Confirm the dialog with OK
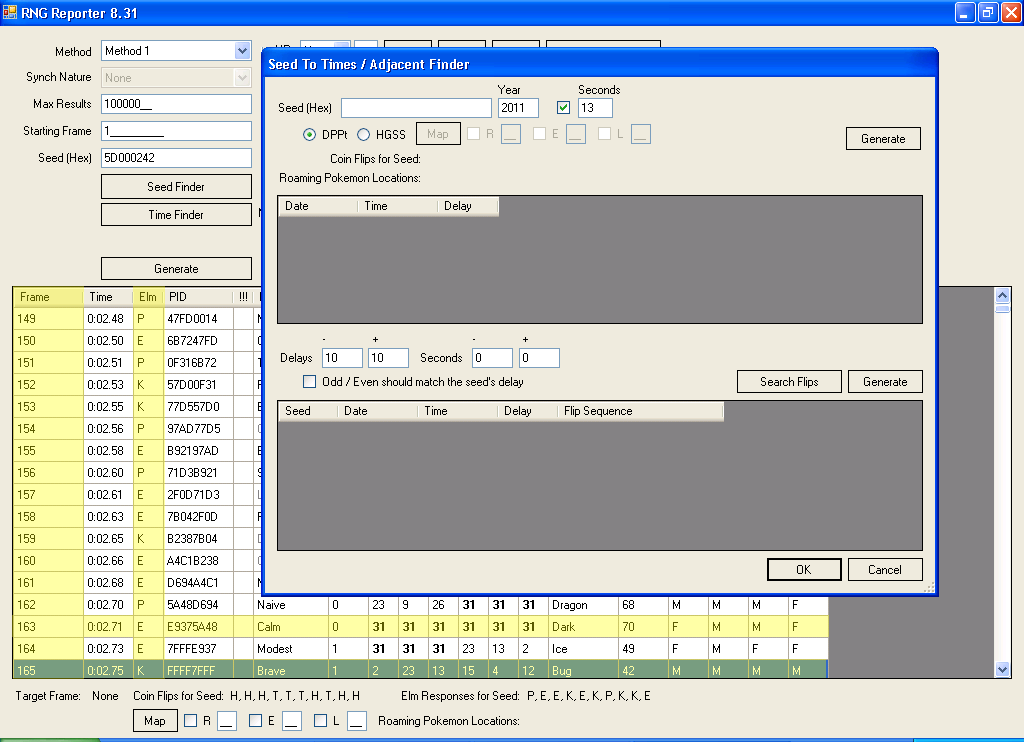This screenshot has height=742, width=1024. point(803,570)
